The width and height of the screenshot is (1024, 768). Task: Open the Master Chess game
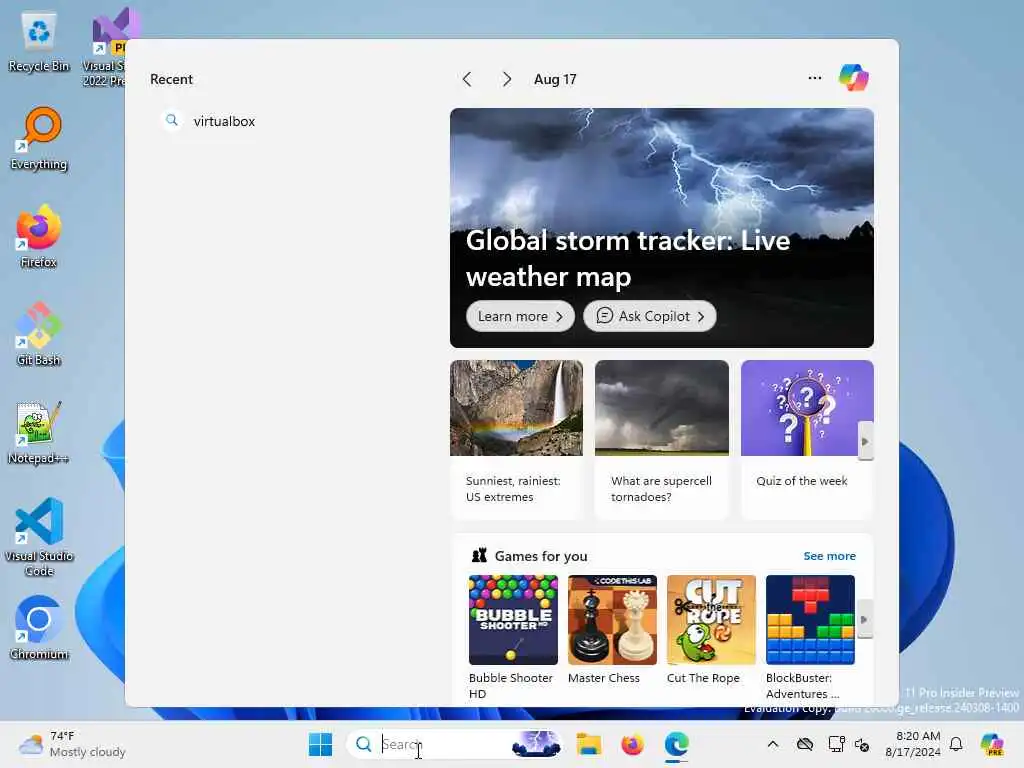(612, 630)
